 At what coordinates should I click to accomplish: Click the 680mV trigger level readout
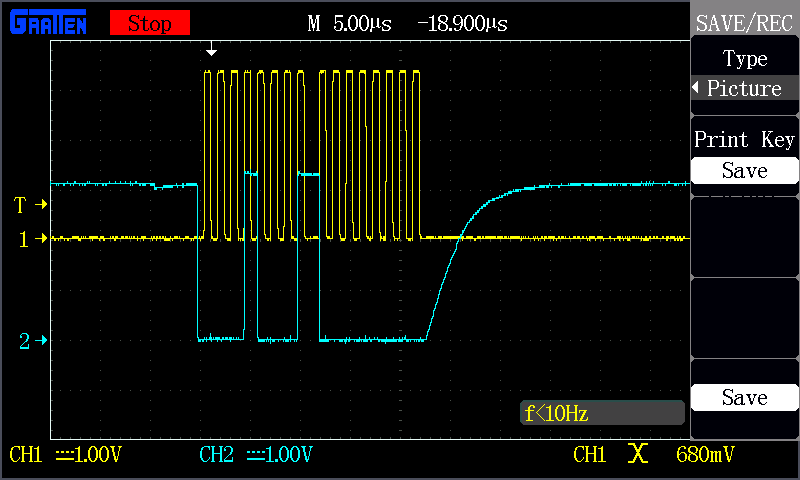click(705, 454)
